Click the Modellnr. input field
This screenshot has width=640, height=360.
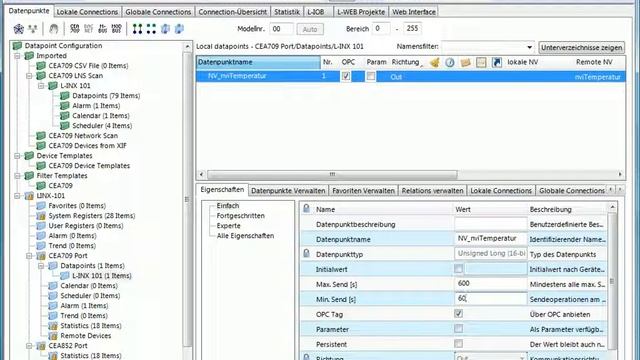coord(281,29)
